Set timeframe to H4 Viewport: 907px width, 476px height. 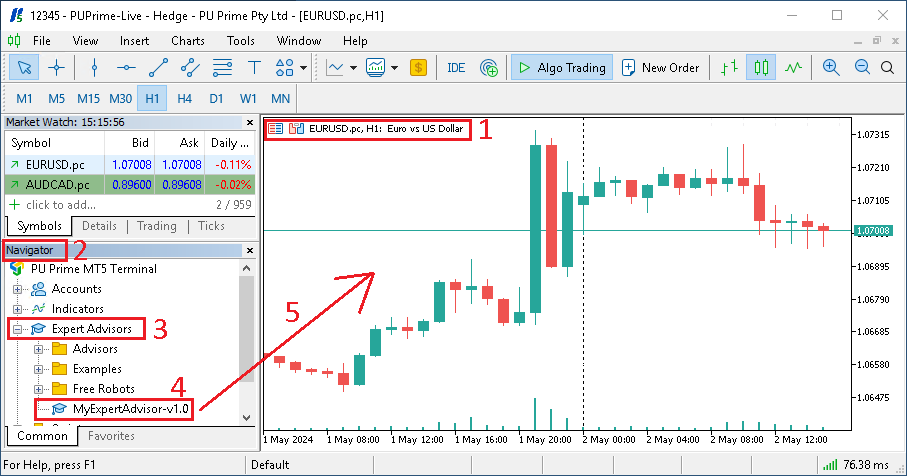click(185, 98)
